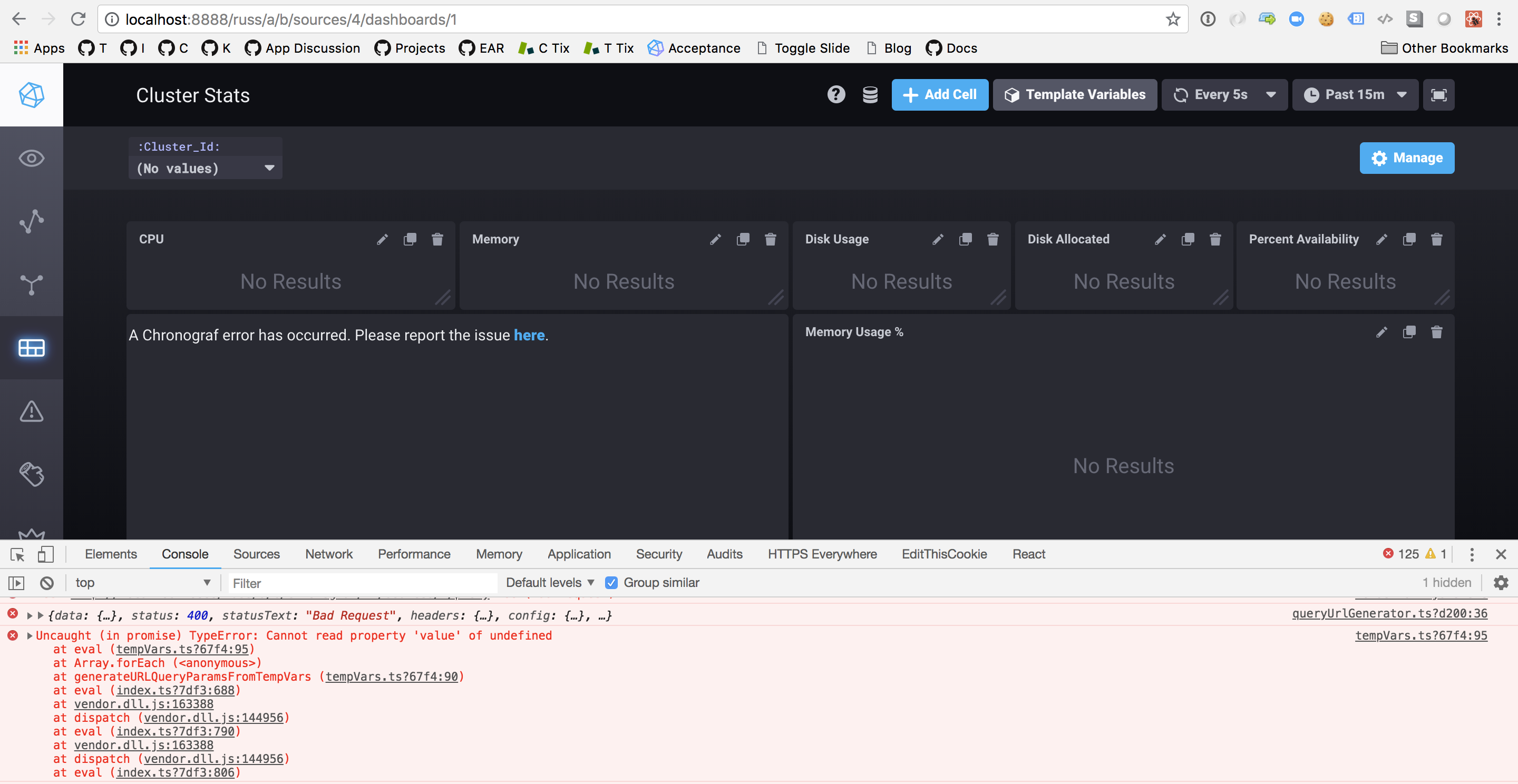Click the database sources icon in the header

(x=870, y=94)
